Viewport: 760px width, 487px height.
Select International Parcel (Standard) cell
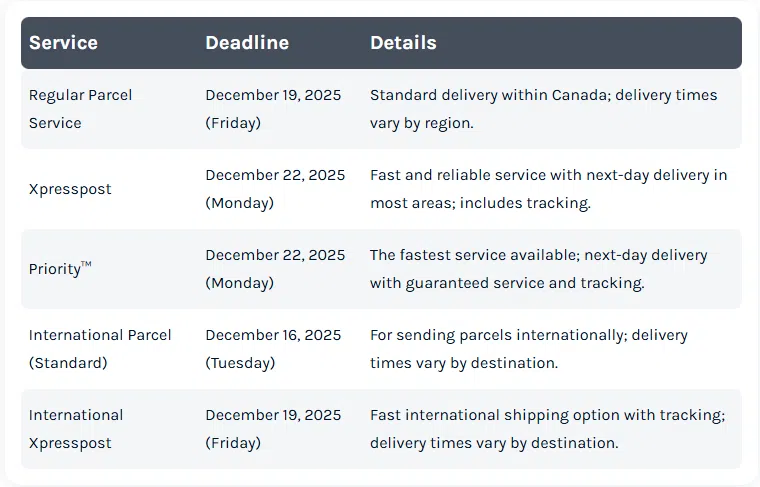[x=100, y=349]
